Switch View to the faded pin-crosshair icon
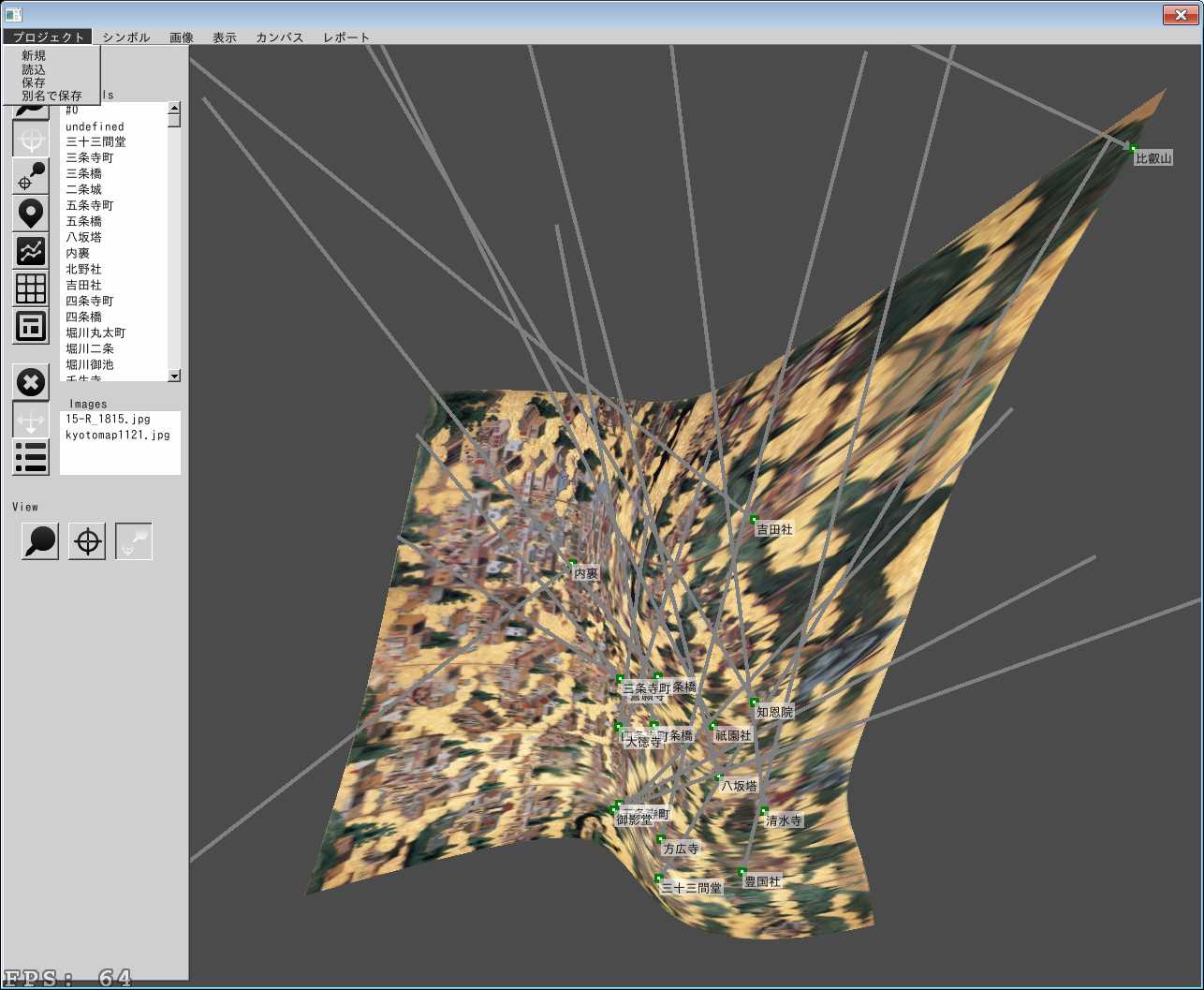The height and width of the screenshot is (990, 1204). coord(134,541)
